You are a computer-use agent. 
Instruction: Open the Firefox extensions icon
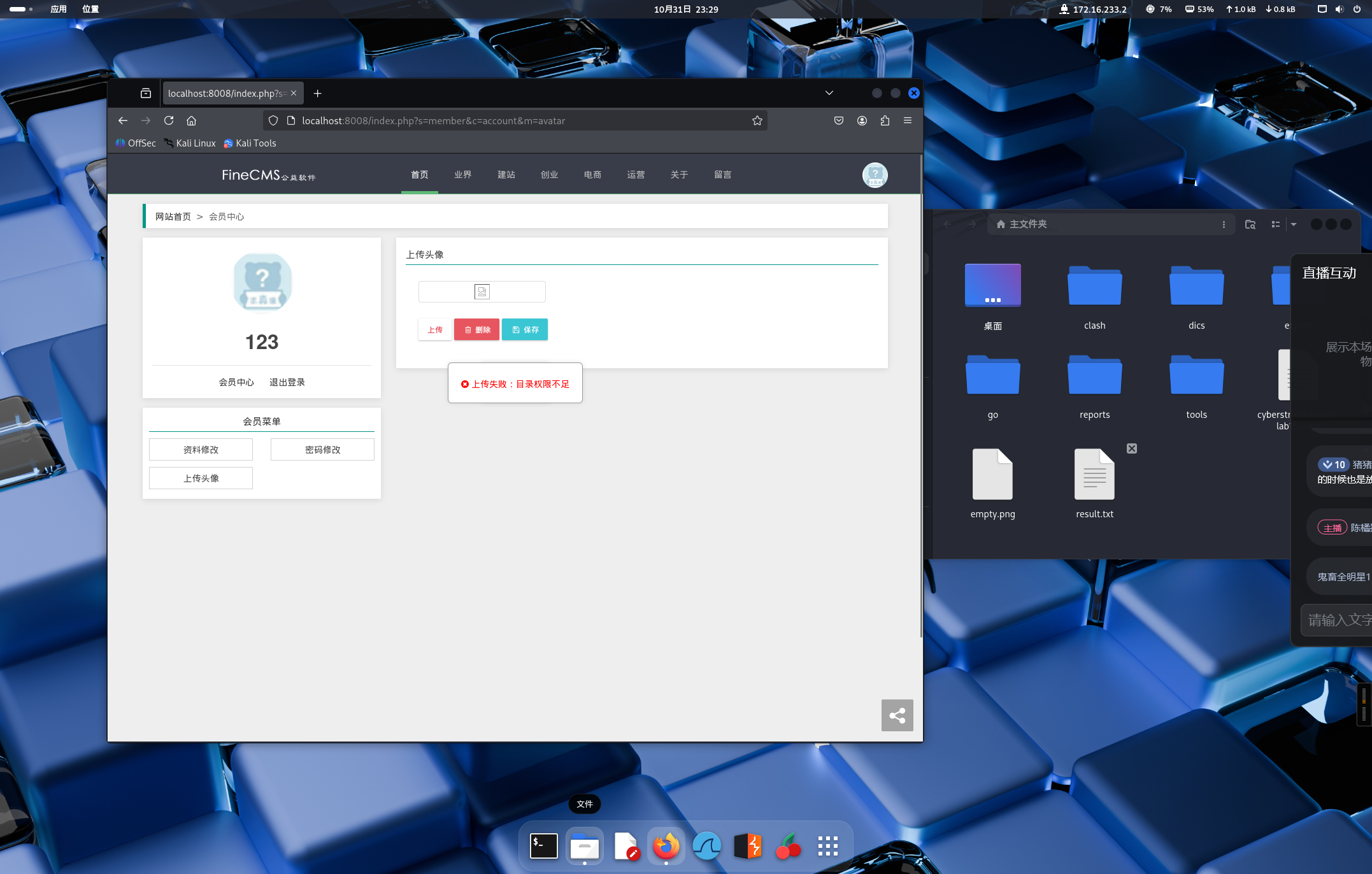(x=885, y=120)
